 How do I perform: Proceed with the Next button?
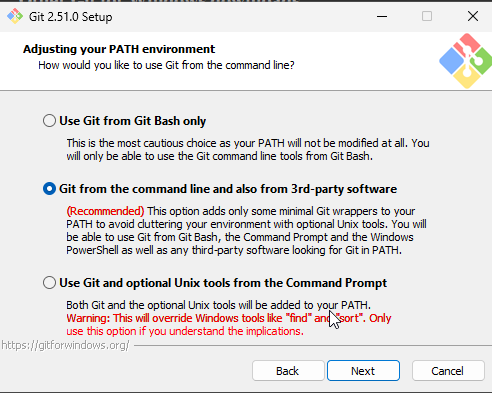(x=363, y=371)
